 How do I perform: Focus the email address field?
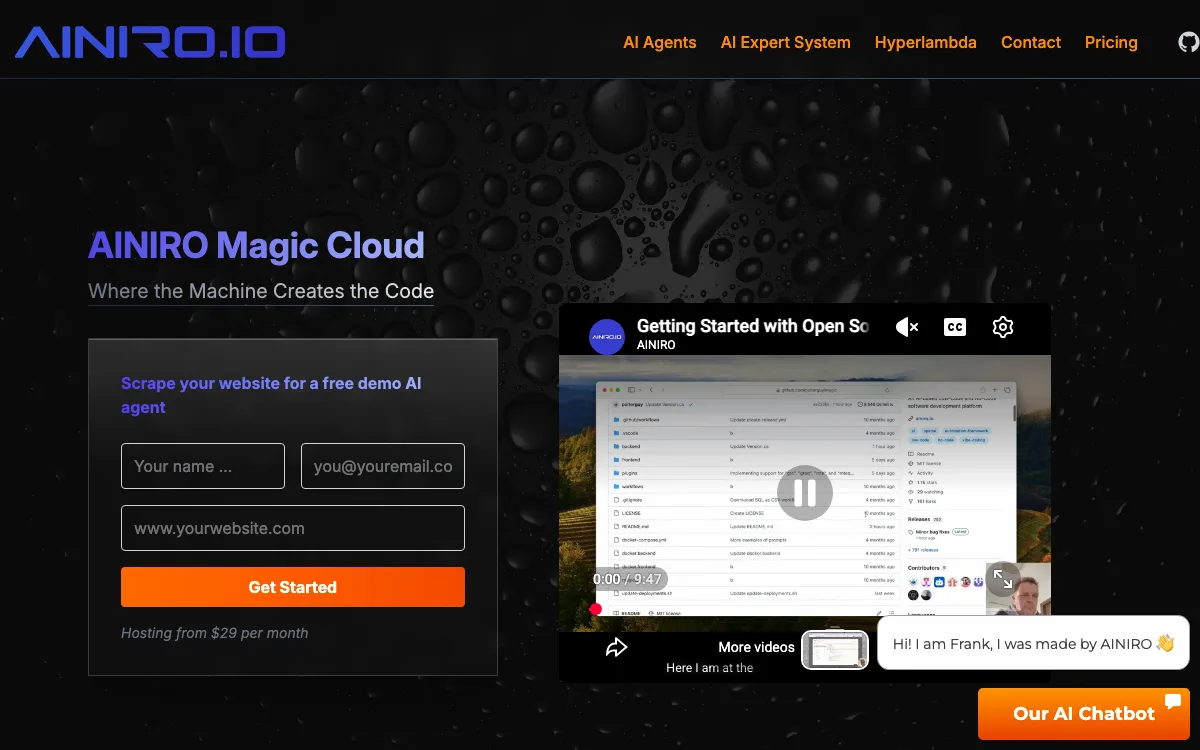[383, 466]
